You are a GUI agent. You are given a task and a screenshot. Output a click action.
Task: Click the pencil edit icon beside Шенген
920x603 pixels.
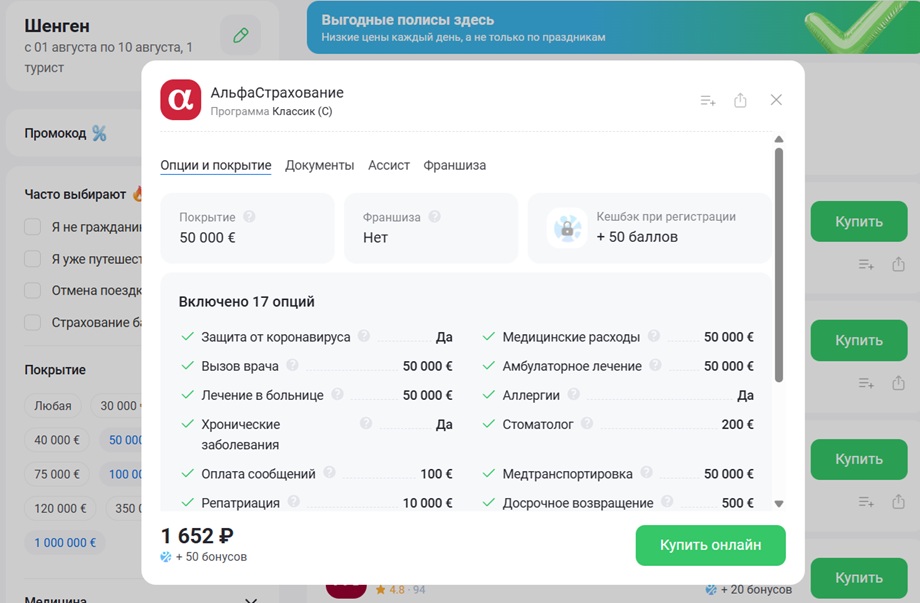[x=241, y=35]
